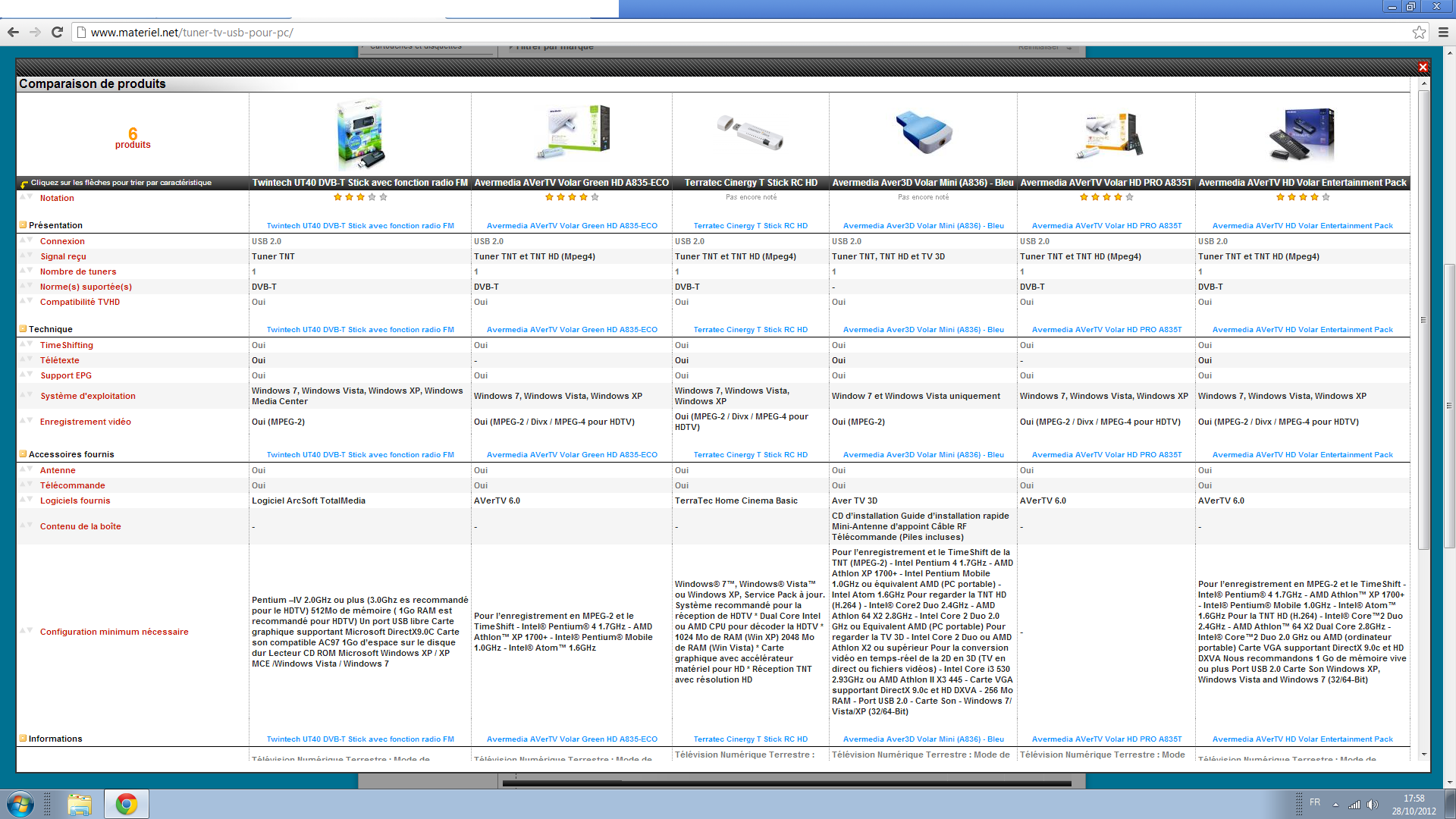Go back to the previous page
The image size is (1456, 819).
coord(13,32)
